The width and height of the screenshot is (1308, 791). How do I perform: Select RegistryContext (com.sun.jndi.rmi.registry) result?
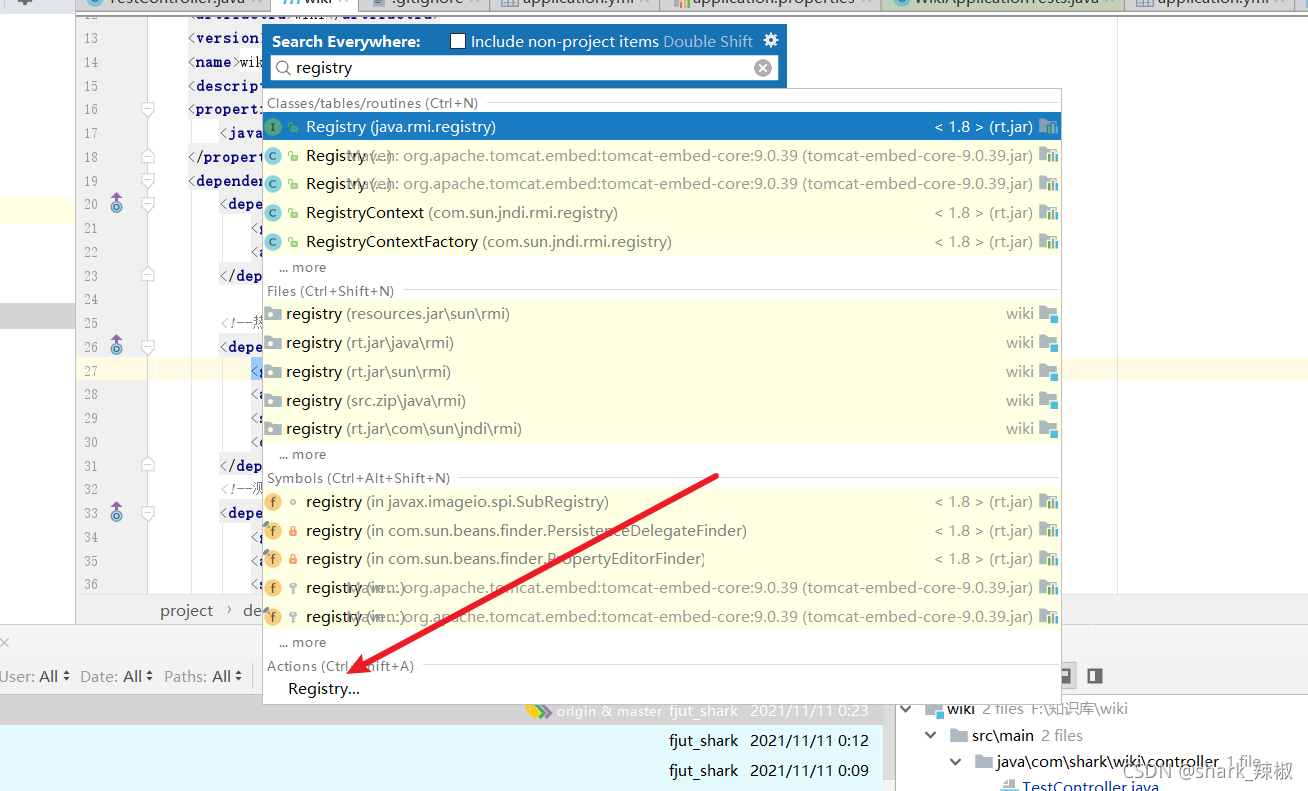(661, 213)
